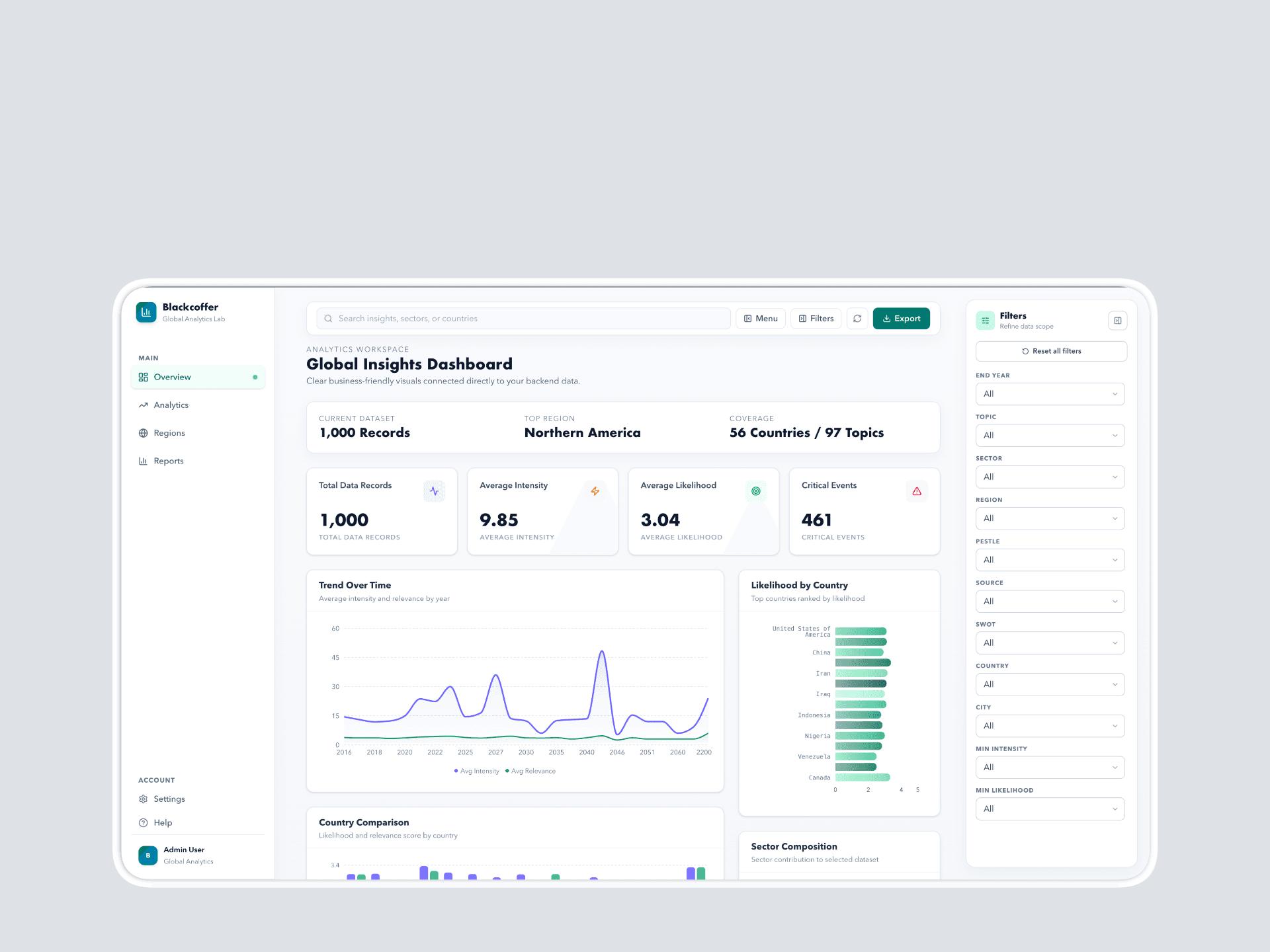Toggle the Avg Intensity legend item
Screen dimensions: 1270x952
[x=476, y=771]
